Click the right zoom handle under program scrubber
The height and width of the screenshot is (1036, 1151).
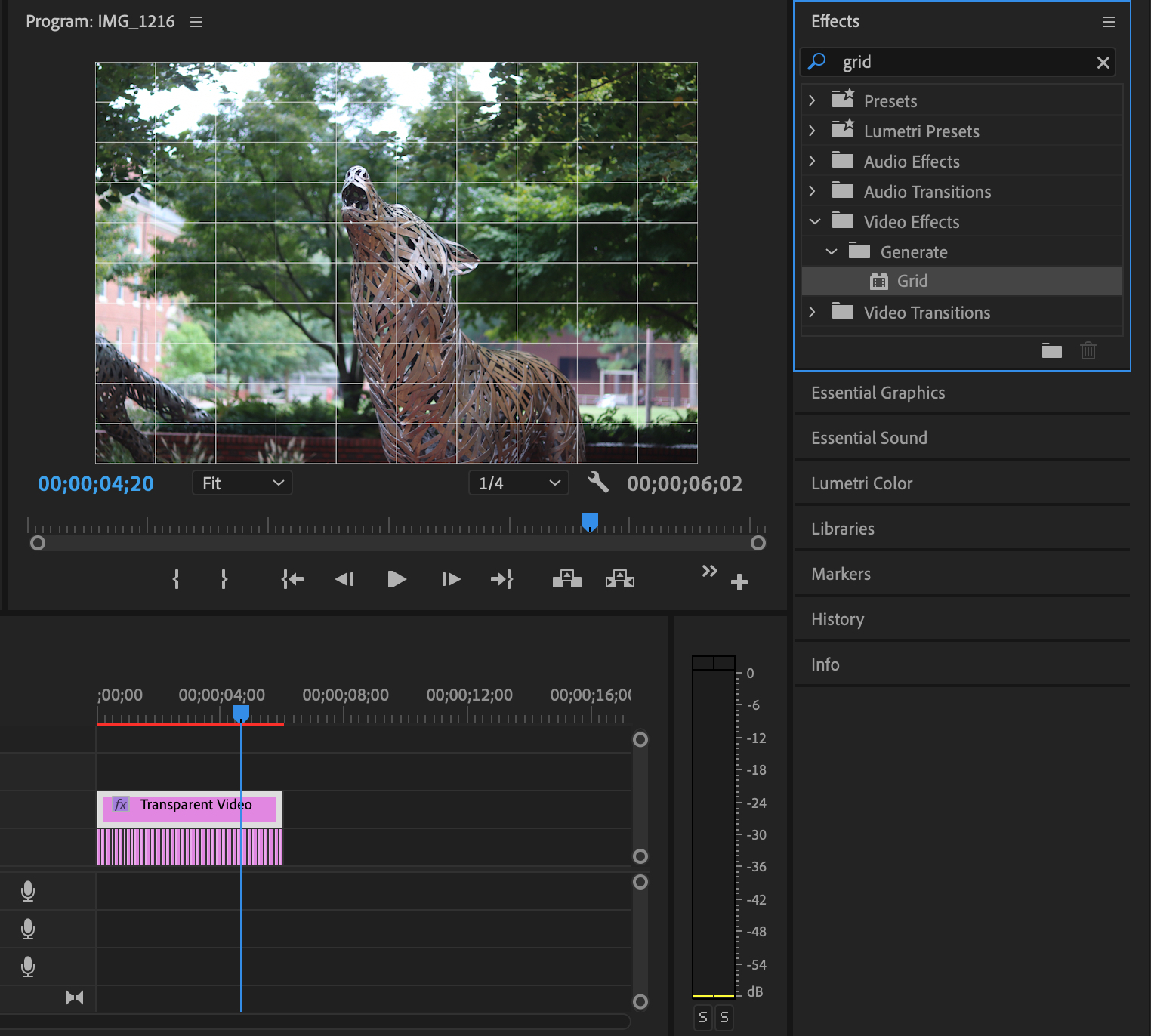[758, 543]
